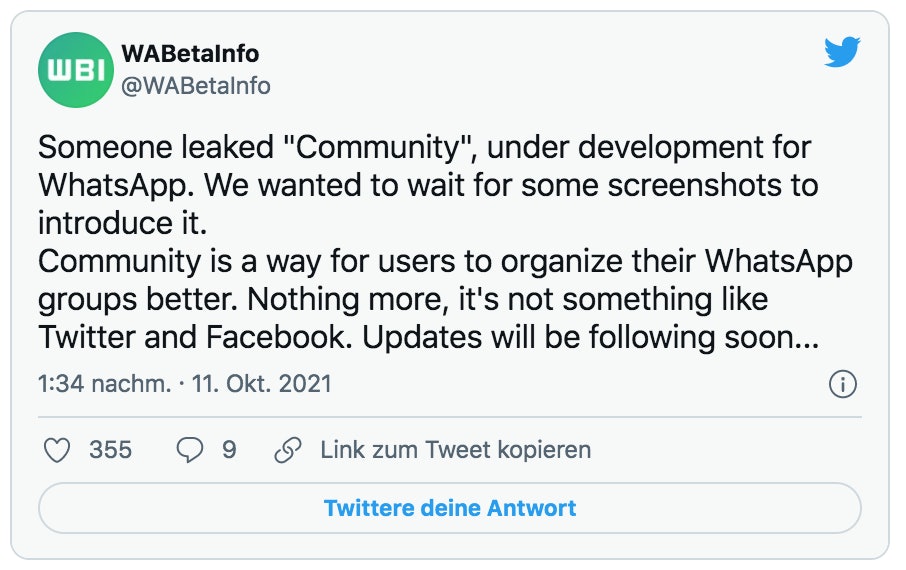
Task: Open the tweet info circle icon
Action: [843, 384]
